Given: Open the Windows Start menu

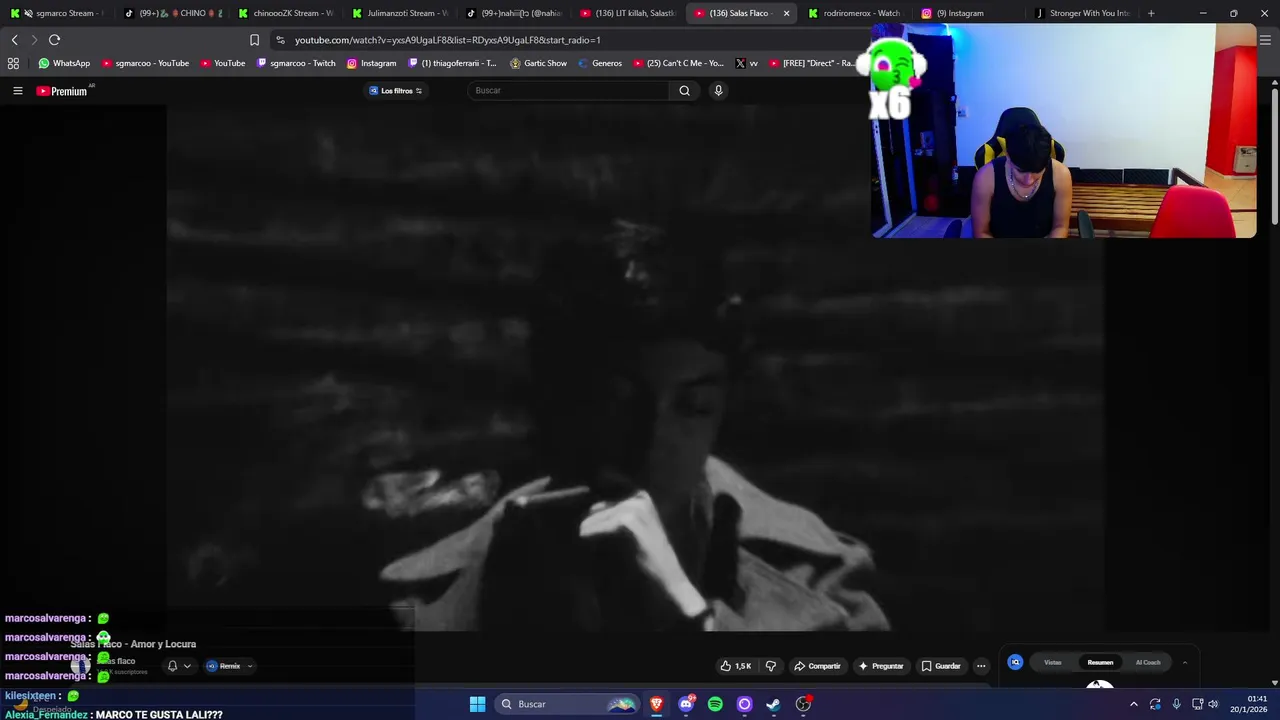Looking at the screenshot, I should click(x=477, y=704).
